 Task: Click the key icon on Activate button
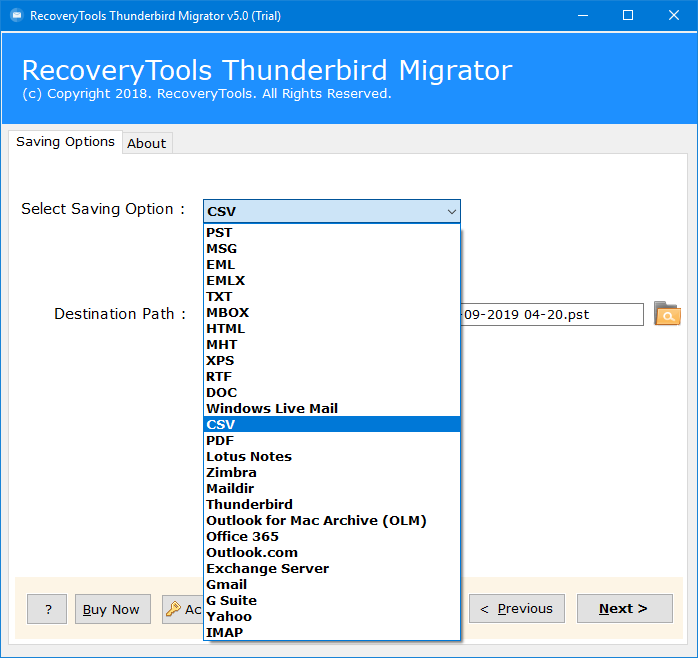173,609
